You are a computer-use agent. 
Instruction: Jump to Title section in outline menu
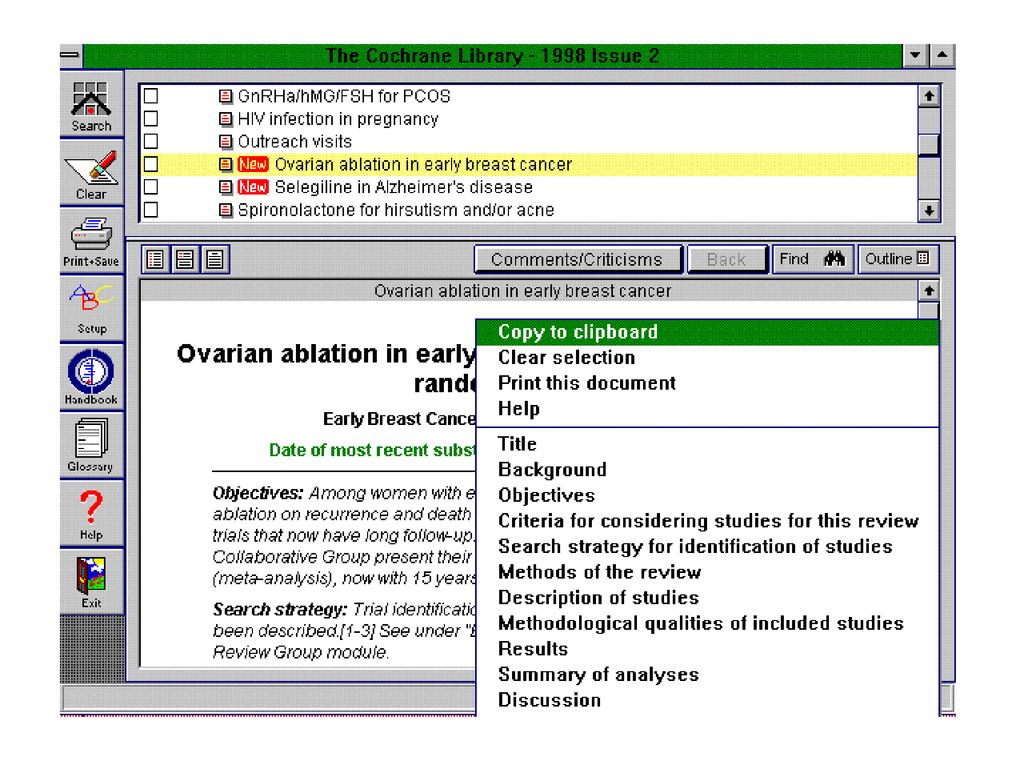click(x=707, y=444)
